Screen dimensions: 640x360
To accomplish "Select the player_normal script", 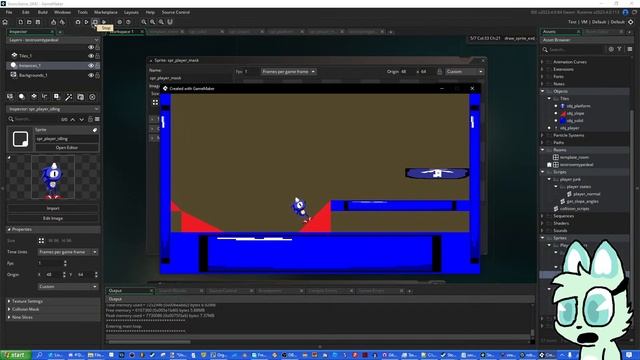I will coord(586,194).
